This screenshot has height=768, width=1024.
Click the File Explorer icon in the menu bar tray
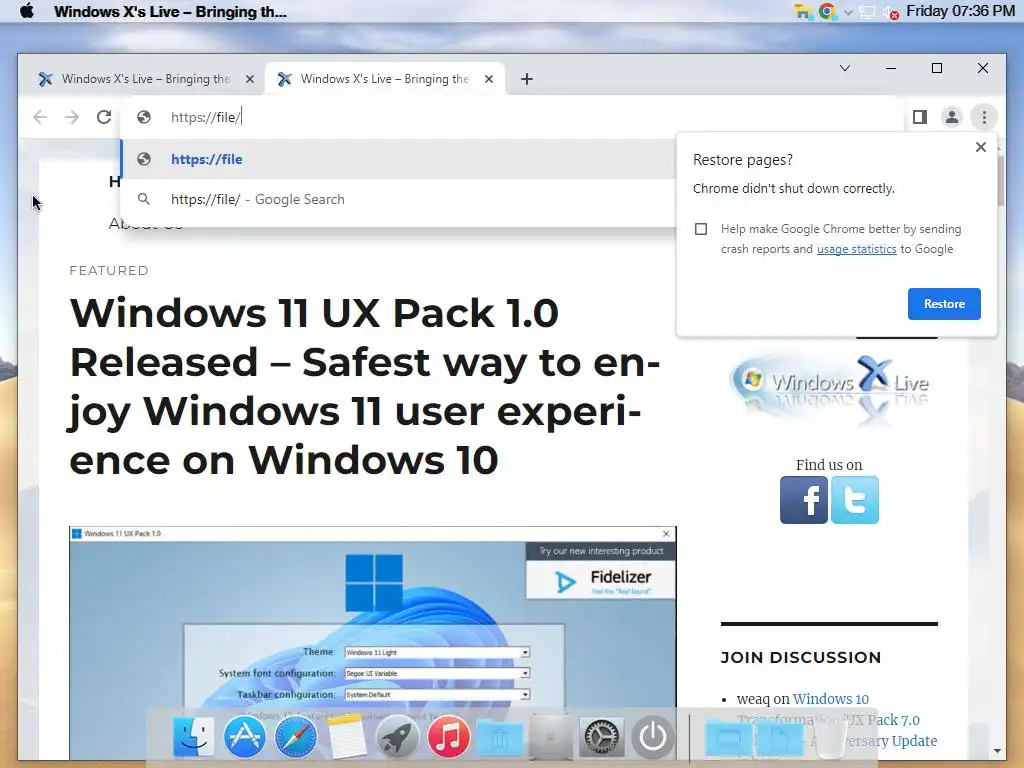click(x=803, y=12)
